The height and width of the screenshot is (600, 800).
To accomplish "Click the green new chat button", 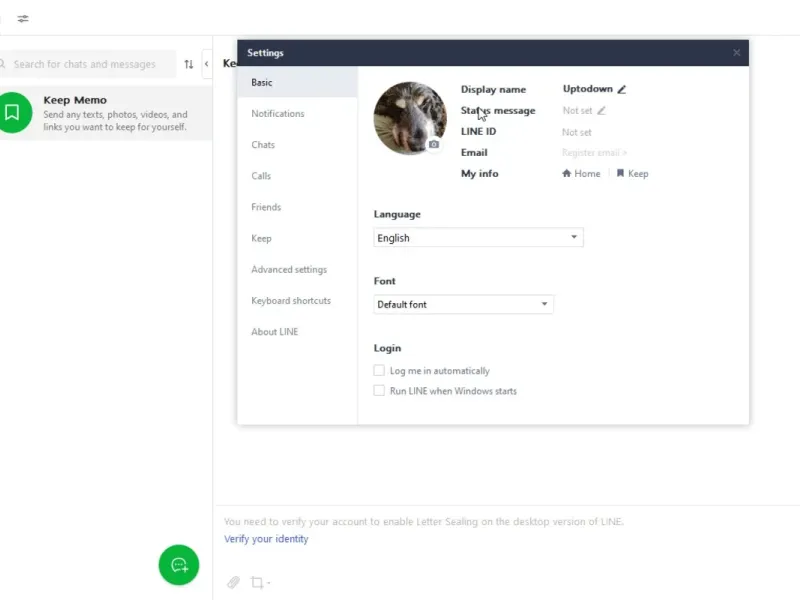I will pos(179,565).
